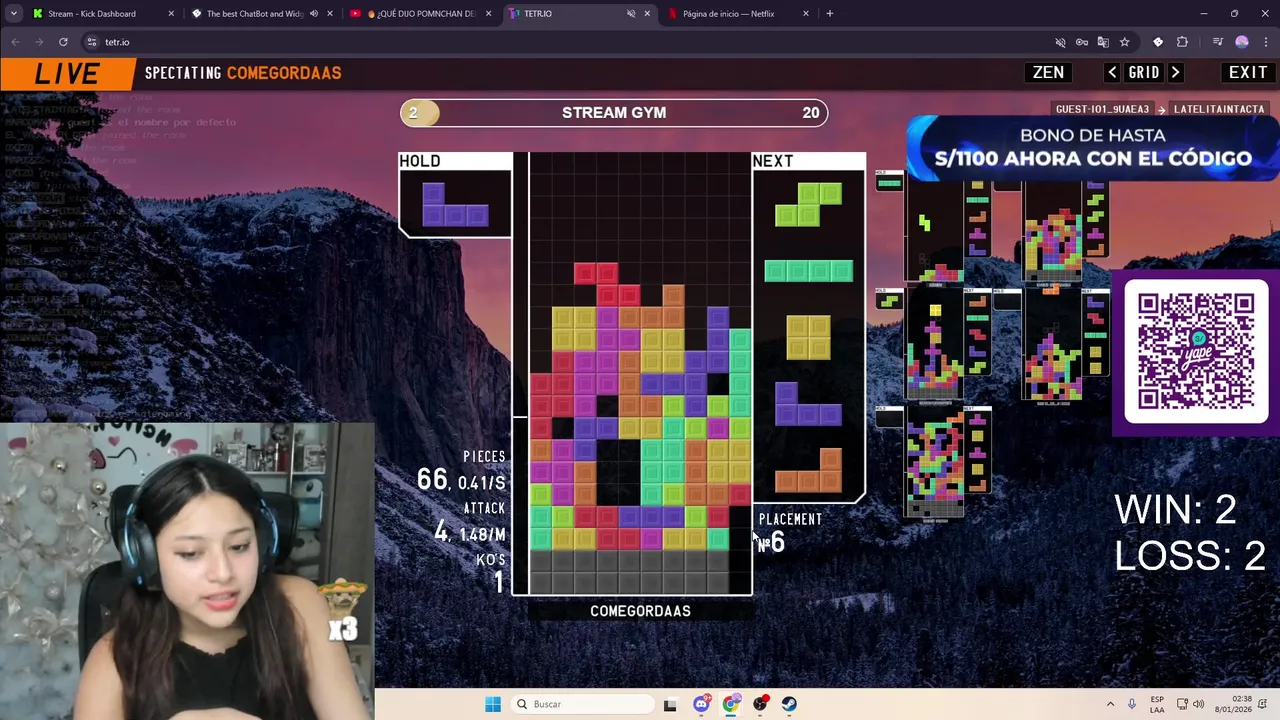Close the Kick Dashboard tab
Screen dimensions: 1280x720
pyautogui.click(x=171, y=14)
